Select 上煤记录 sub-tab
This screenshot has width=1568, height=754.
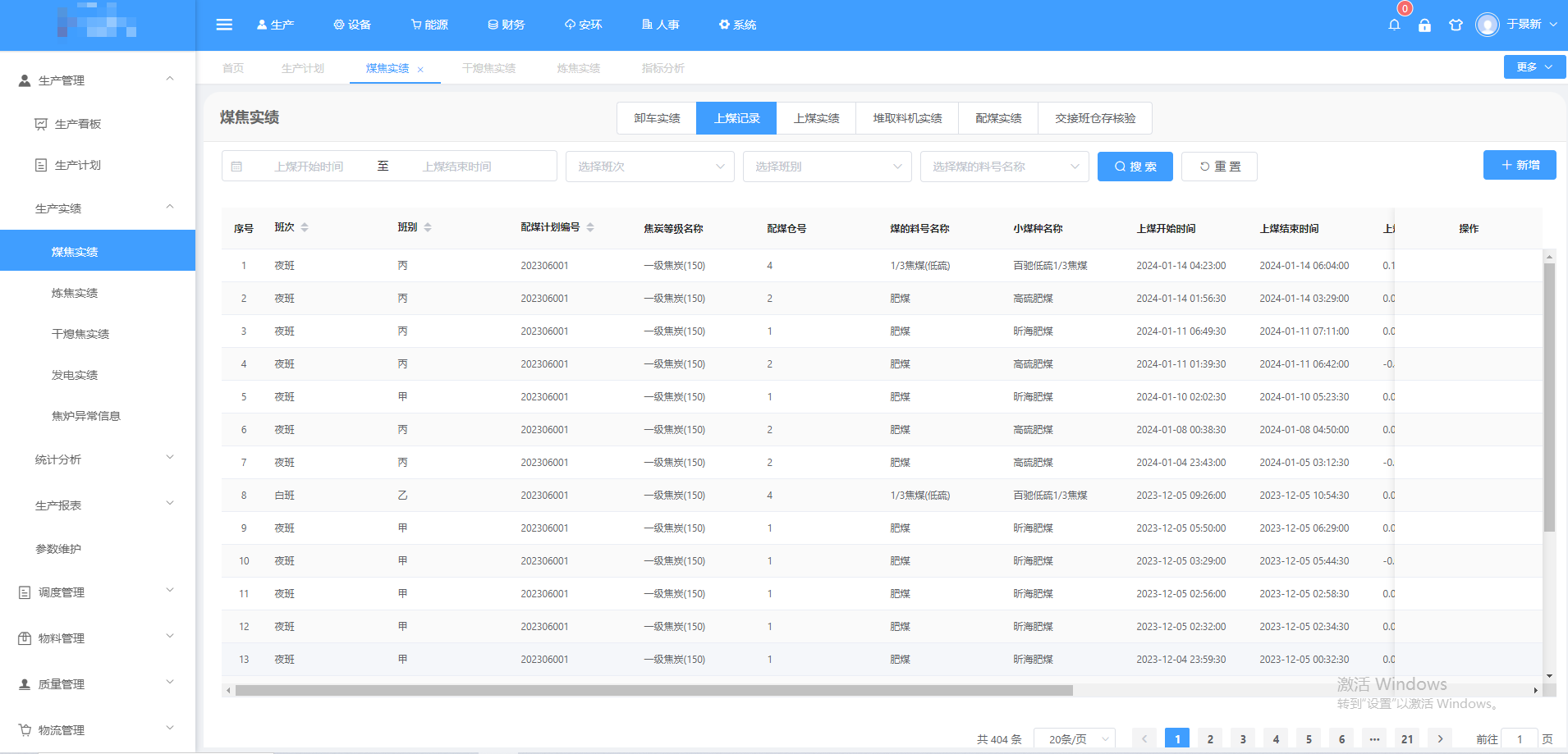(x=736, y=118)
